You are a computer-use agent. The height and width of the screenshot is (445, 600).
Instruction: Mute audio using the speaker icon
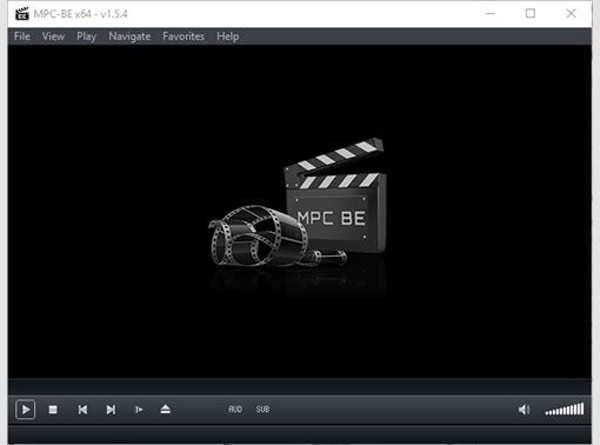coord(524,410)
